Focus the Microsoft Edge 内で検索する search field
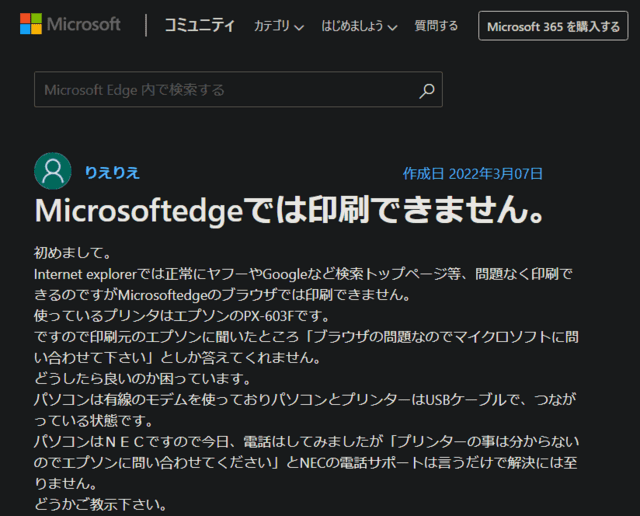This screenshot has height=516, width=640. click(238, 89)
